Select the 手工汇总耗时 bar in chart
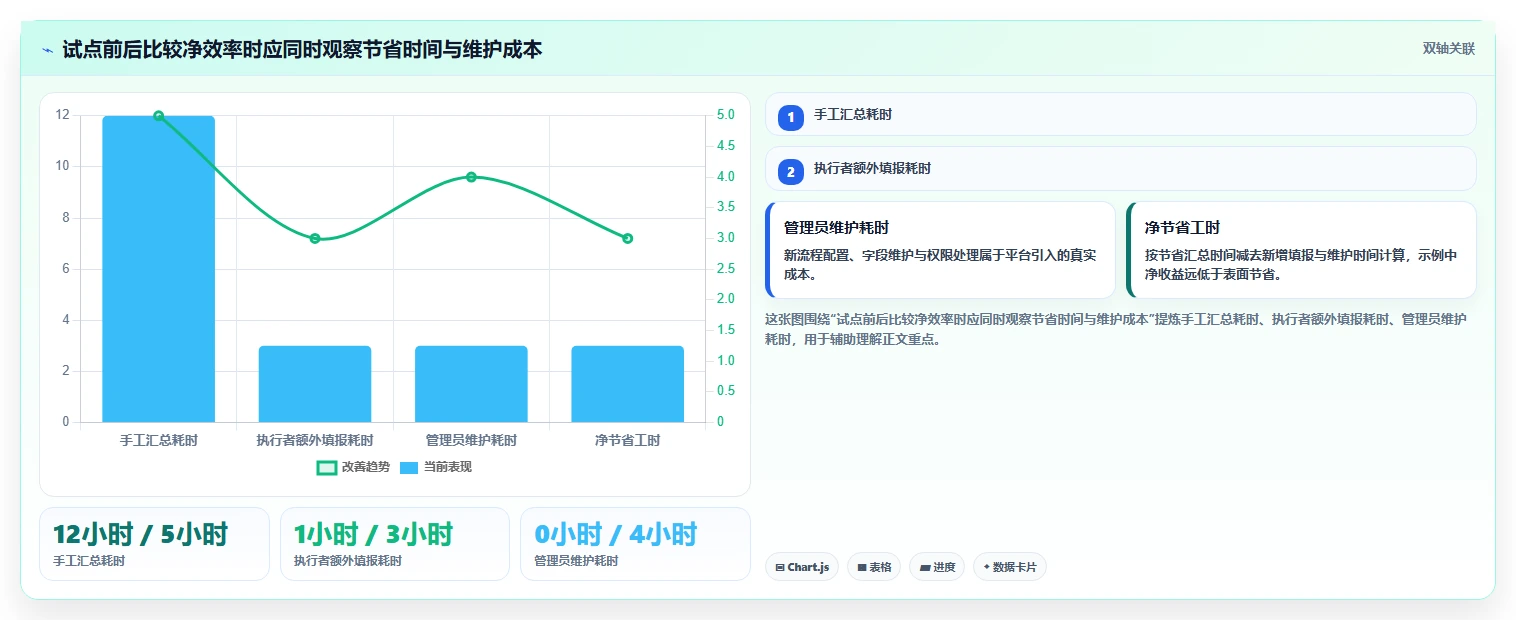1516x620 pixels. point(158,269)
